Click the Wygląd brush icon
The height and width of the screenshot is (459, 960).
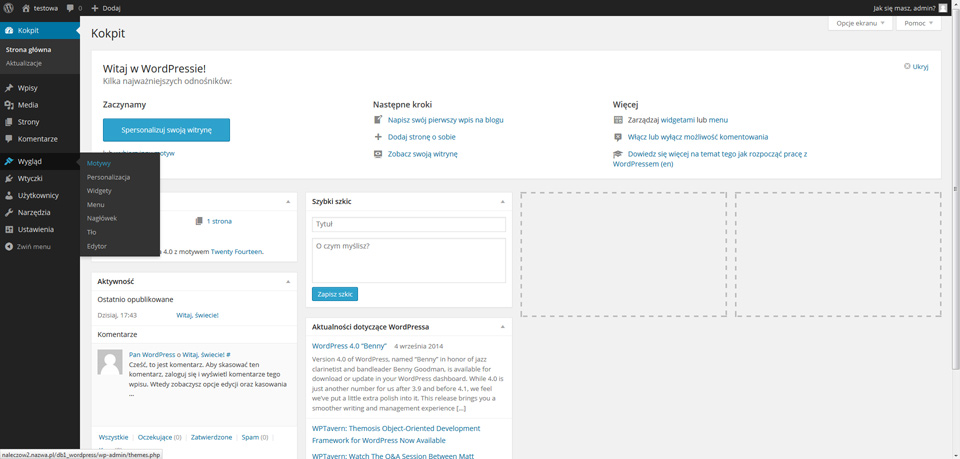pyautogui.click(x=9, y=162)
